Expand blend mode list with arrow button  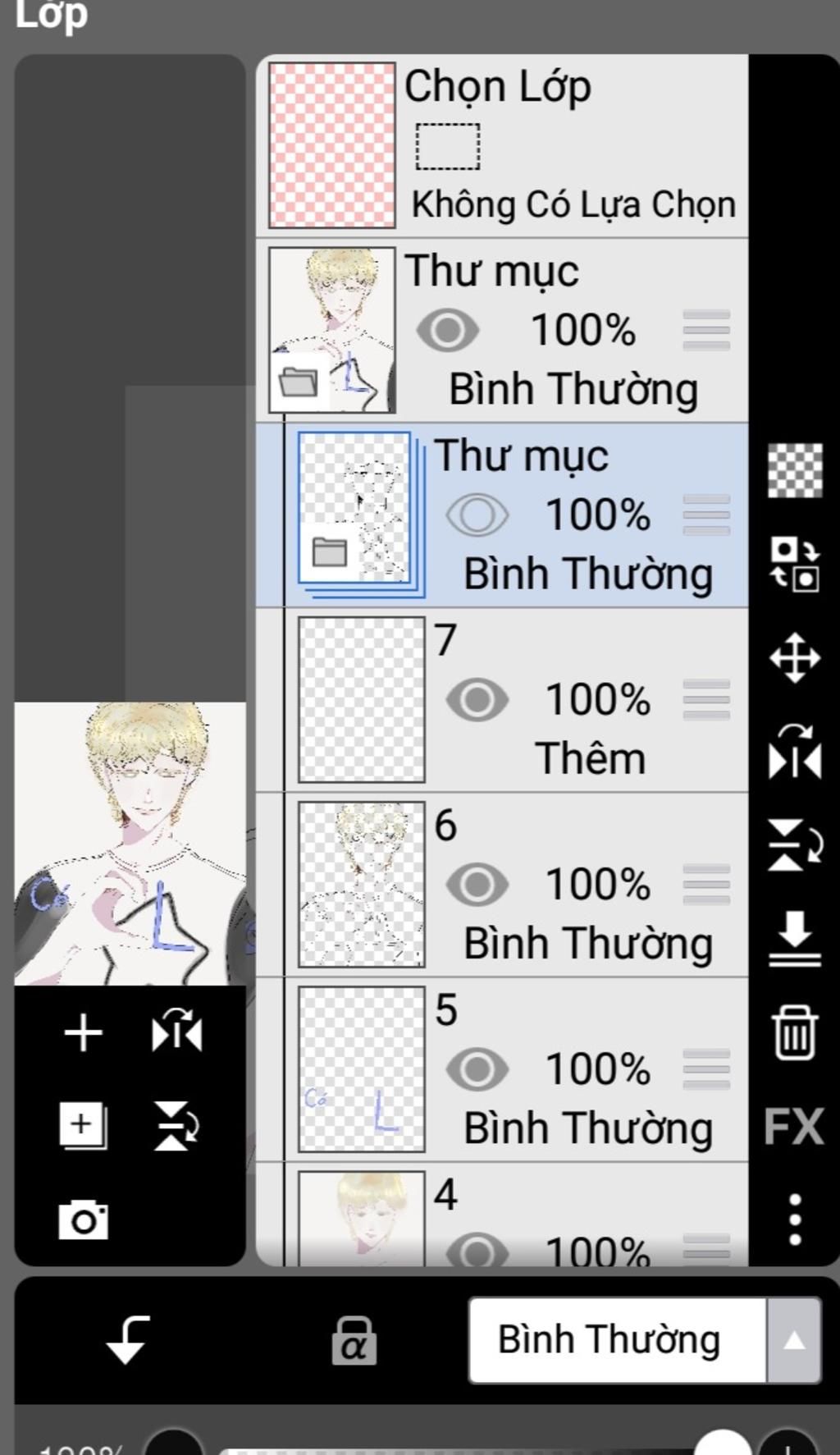[793, 1340]
